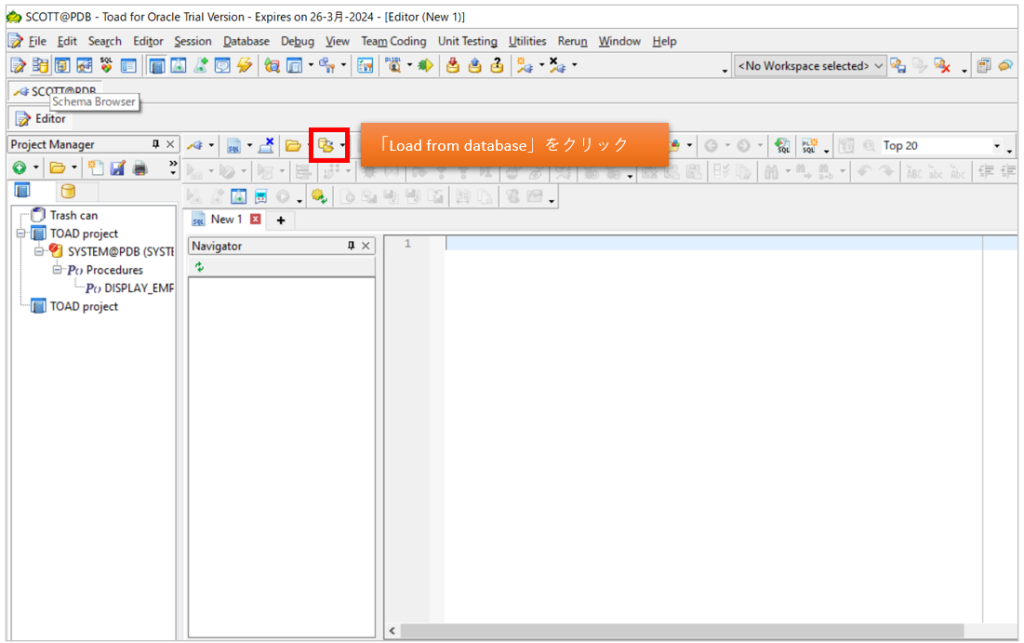Click the PL/SQL magnifier search icon

click(394, 65)
